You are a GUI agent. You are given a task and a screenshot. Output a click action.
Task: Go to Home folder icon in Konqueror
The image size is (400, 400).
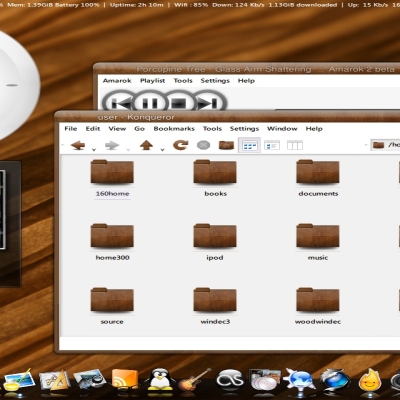[x=226, y=145]
